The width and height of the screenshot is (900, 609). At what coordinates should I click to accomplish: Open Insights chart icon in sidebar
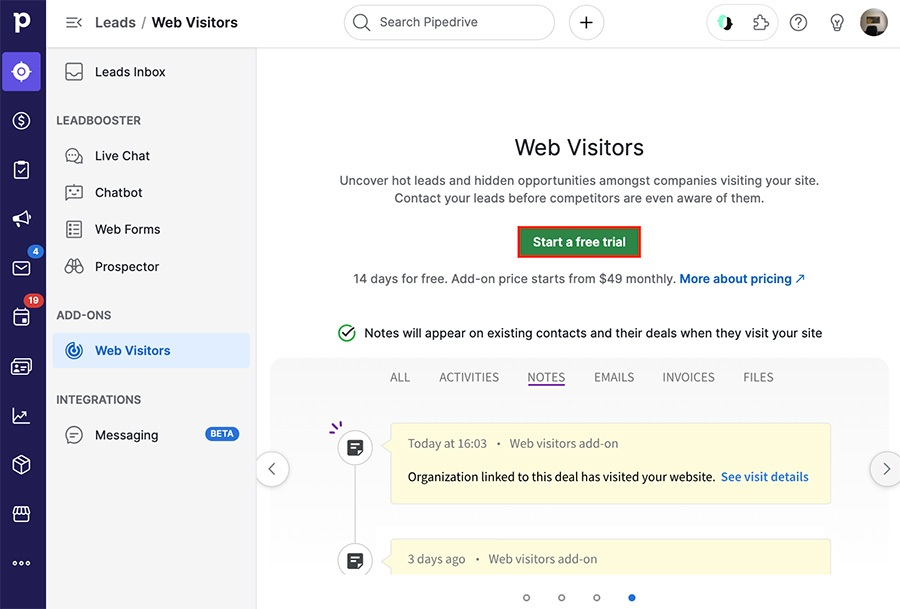coord(21,416)
